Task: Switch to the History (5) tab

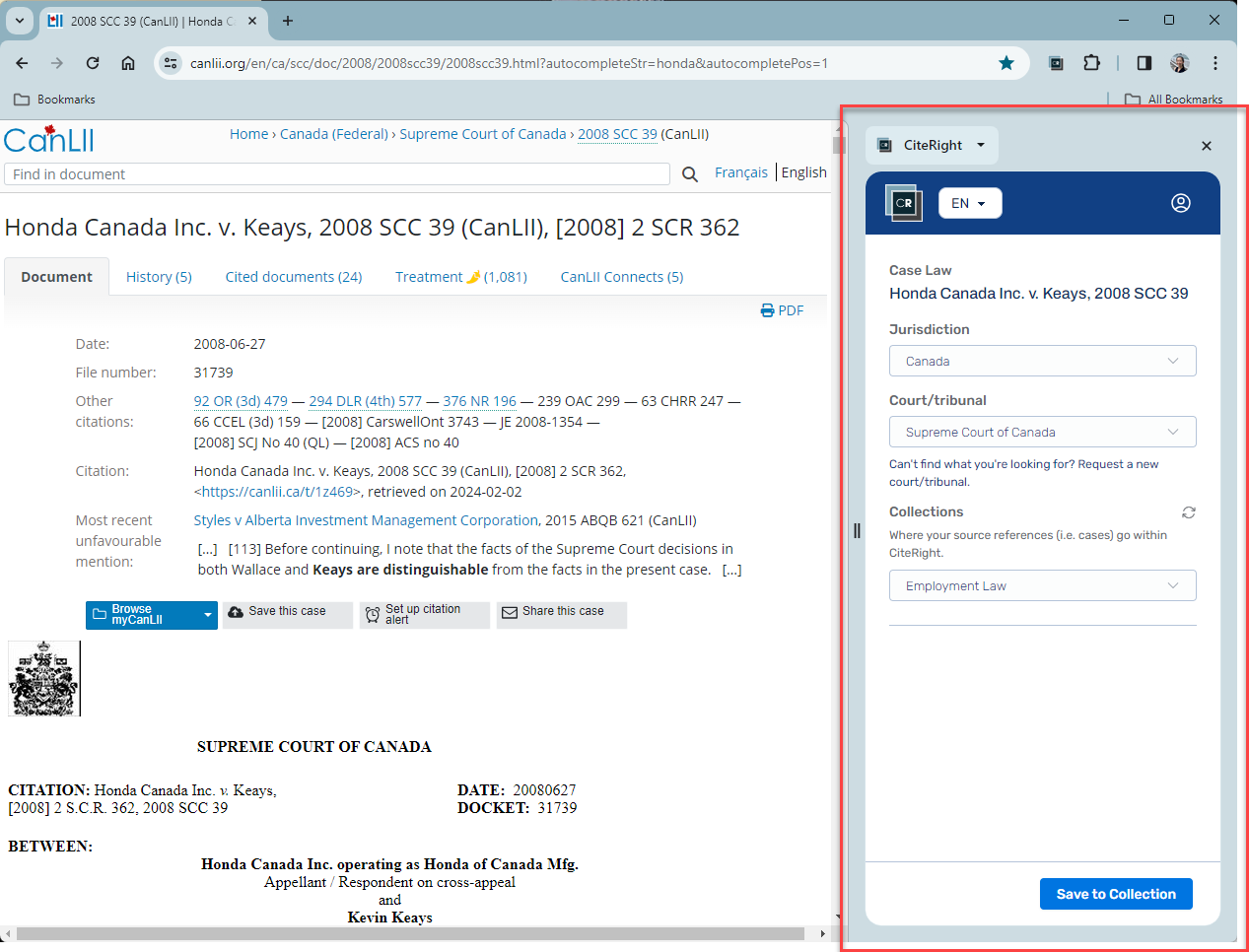Action: click(x=159, y=277)
